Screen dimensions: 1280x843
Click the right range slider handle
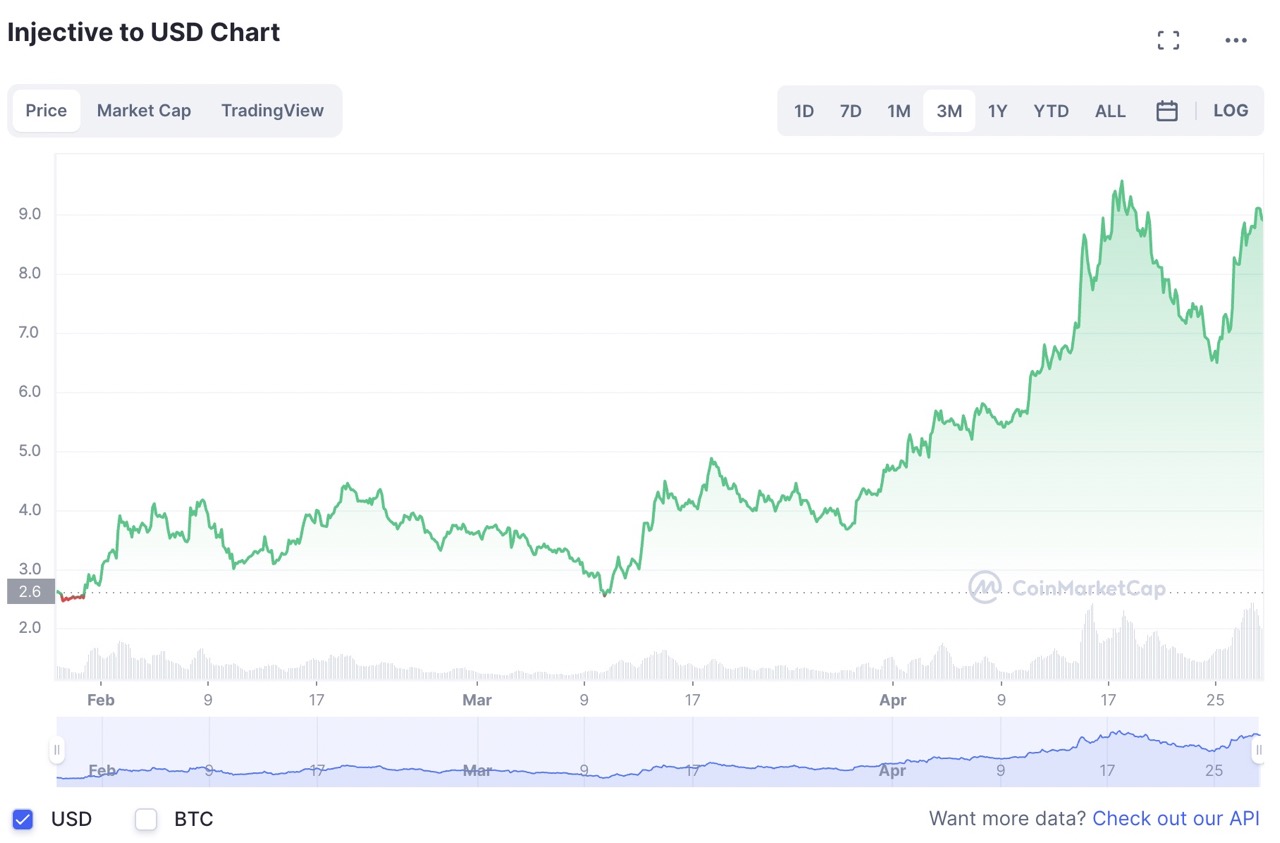(x=1258, y=749)
